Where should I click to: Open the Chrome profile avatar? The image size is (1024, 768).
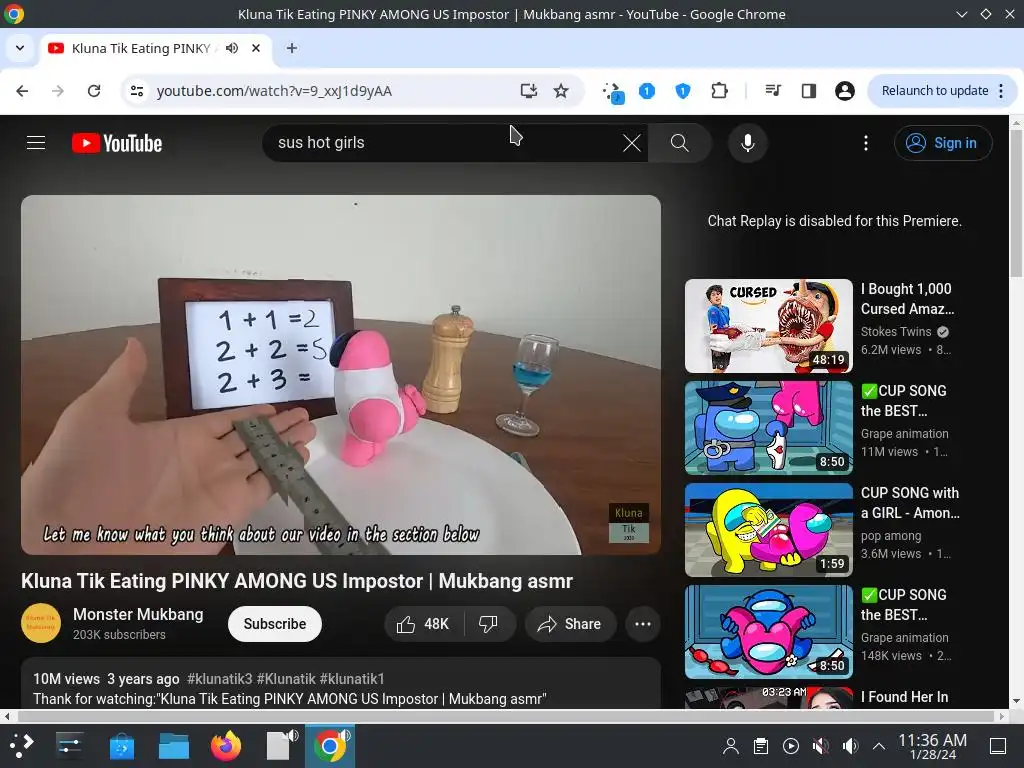point(844,91)
